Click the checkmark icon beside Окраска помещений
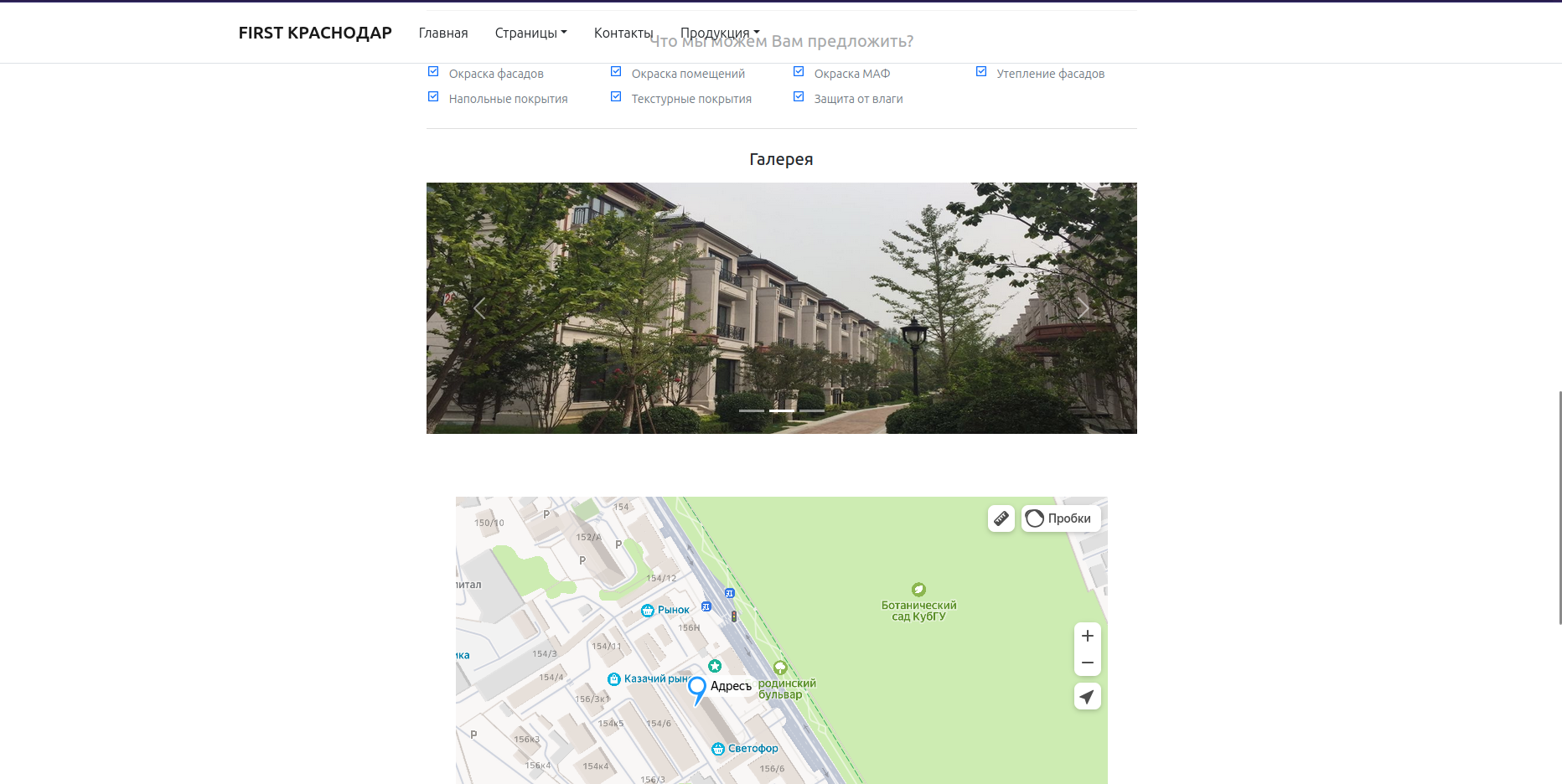The image size is (1562, 784). click(x=616, y=72)
